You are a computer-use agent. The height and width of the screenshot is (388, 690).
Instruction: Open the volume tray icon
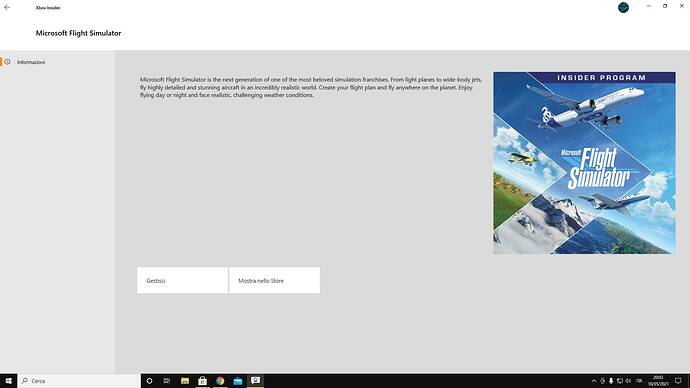[x=628, y=381]
